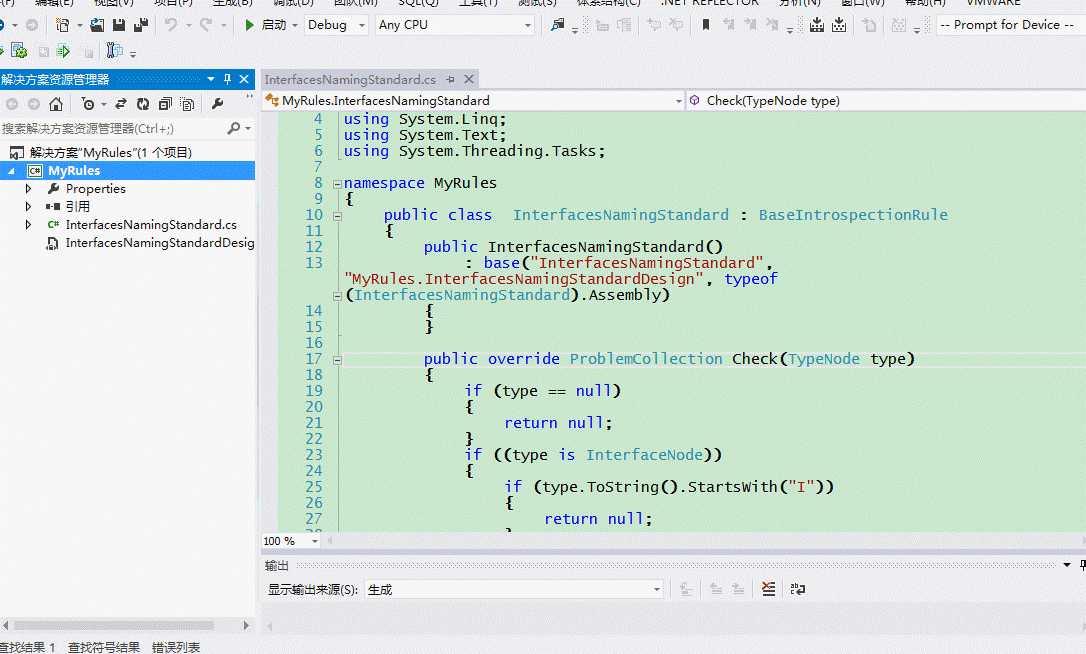This screenshot has height=654, width=1086.
Task: Toggle the bookmark icon in toolbar
Action: click(x=706, y=26)
